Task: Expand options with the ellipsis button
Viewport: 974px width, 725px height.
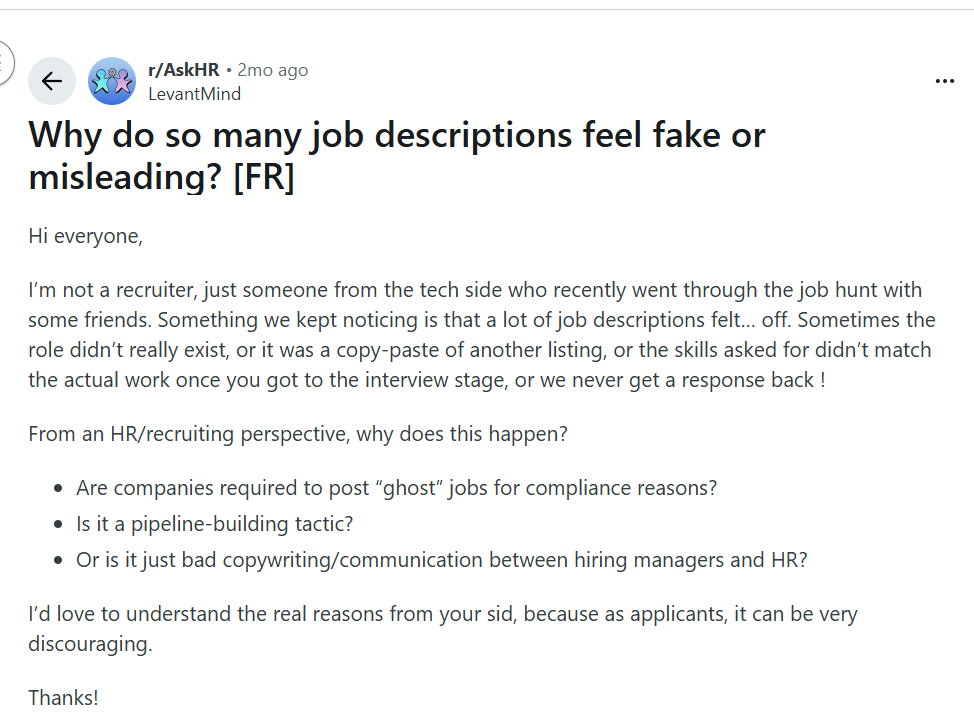Action: click(x=944, y=80)
